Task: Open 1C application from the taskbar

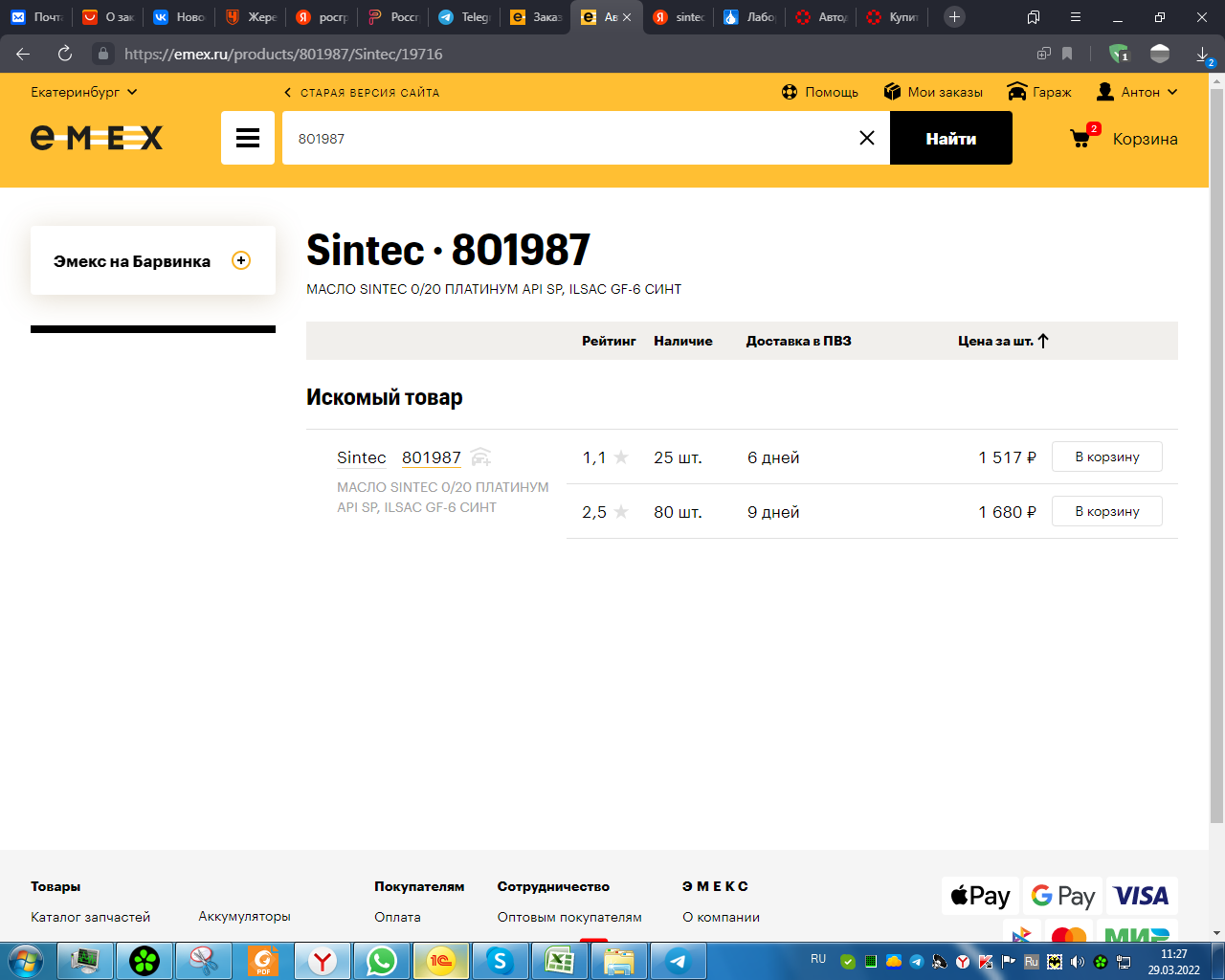Action: [x=441, y=961]
